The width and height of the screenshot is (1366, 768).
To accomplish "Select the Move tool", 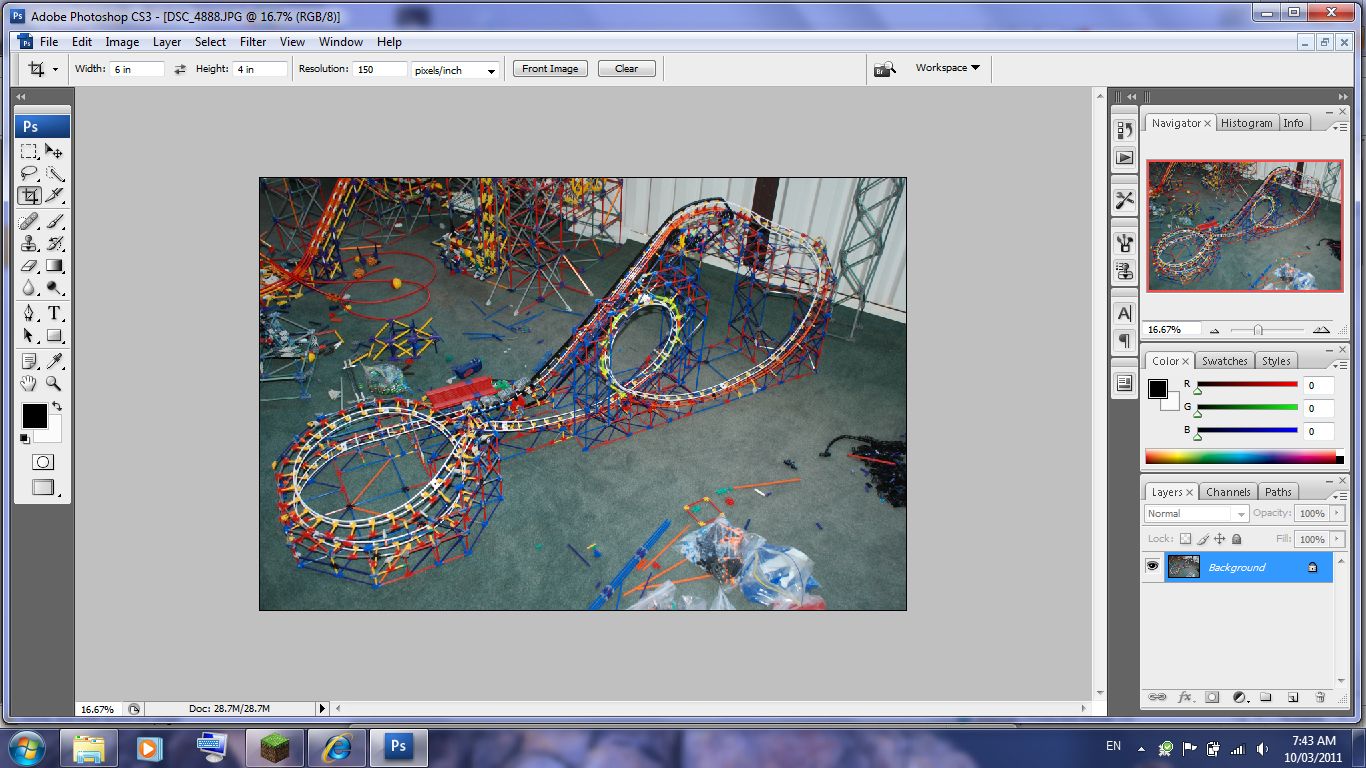I will click(54, 151).
